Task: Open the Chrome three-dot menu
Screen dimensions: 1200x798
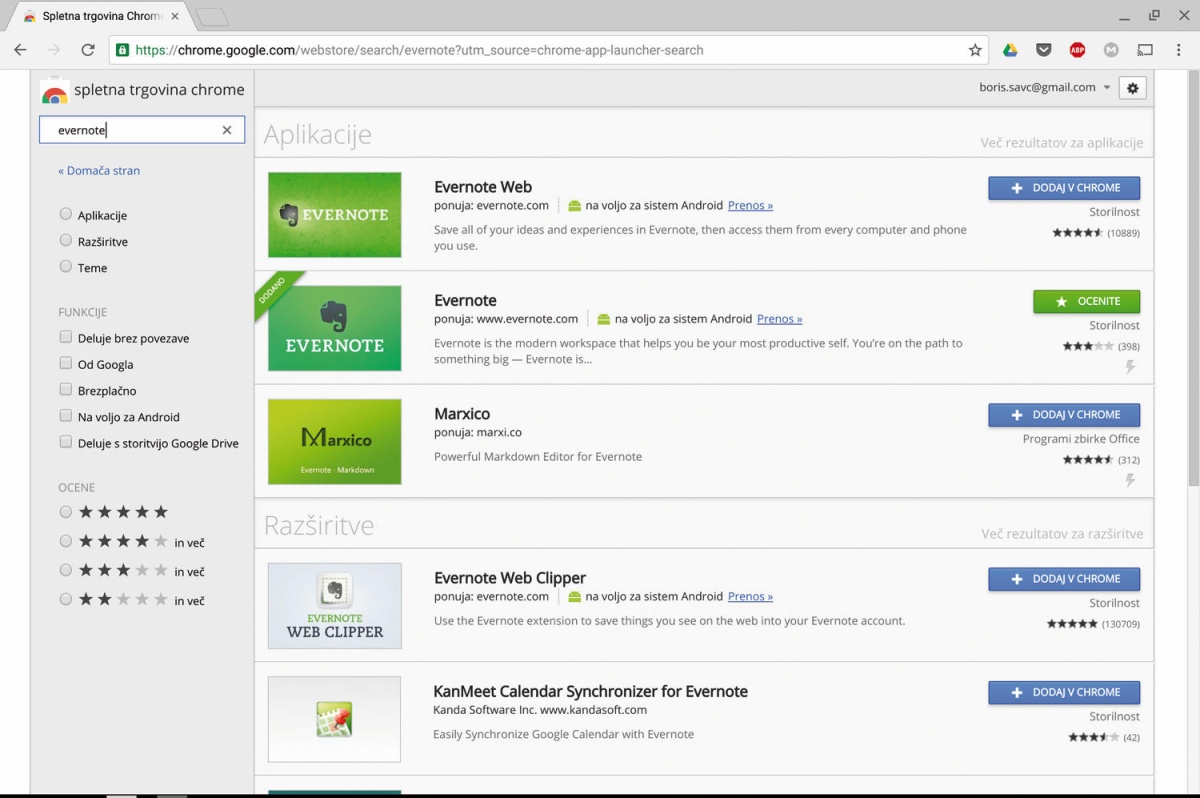Action: coord(1179,50)
